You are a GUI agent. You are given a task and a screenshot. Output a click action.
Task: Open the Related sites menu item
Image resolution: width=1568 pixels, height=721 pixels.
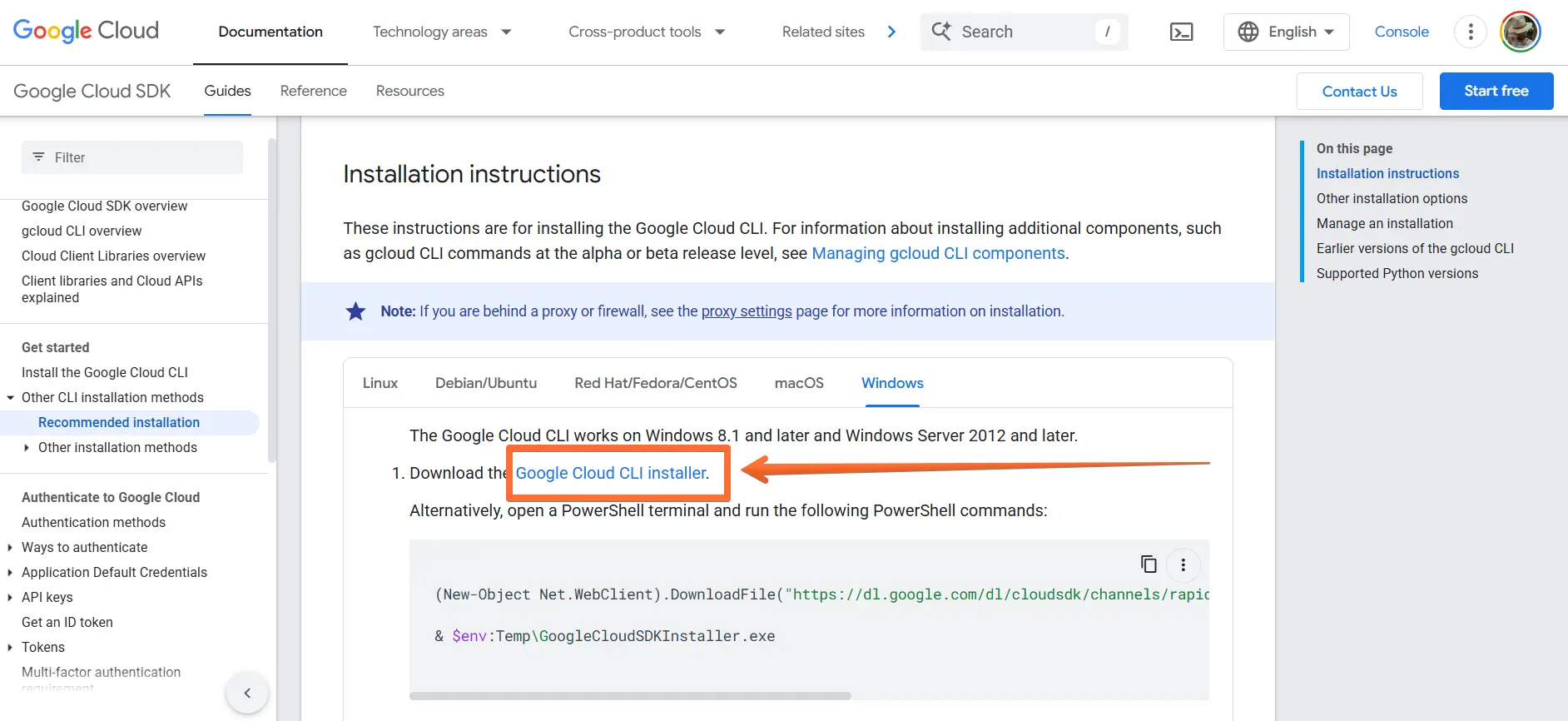coord(823,32)
